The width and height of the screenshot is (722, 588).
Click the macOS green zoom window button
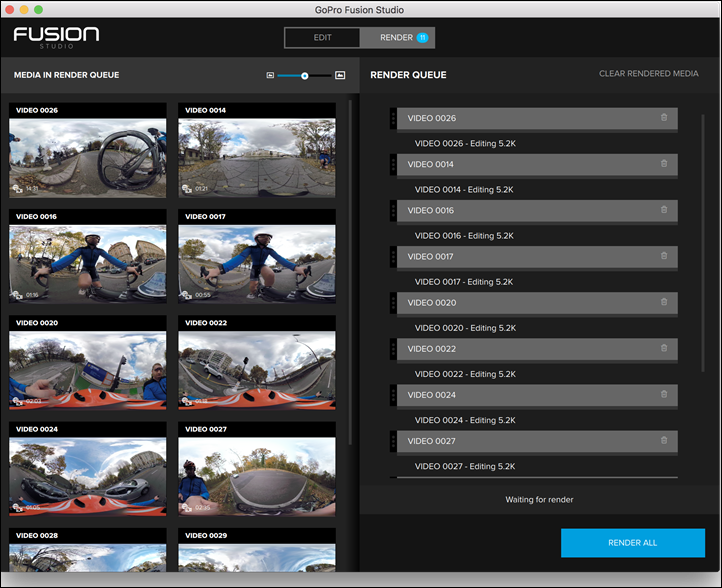39,10
